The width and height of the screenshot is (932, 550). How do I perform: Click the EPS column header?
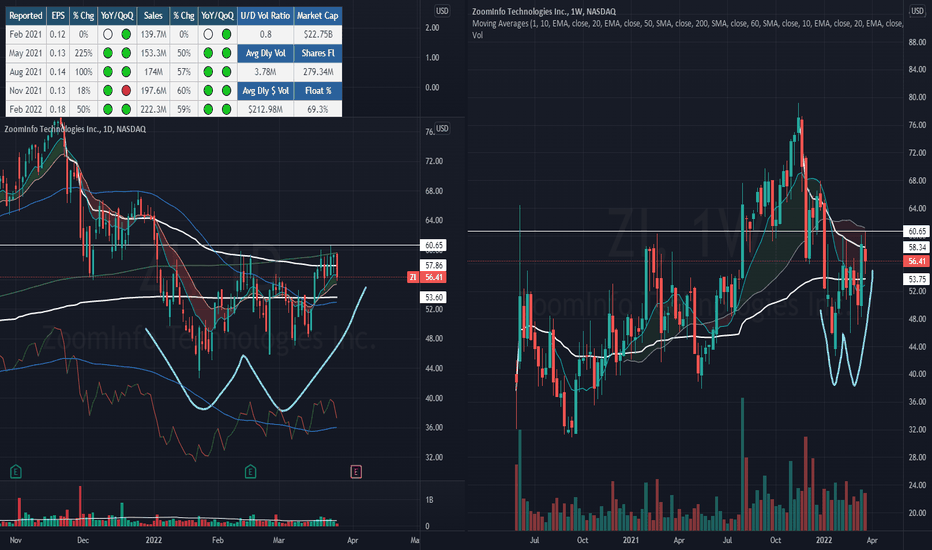point(58,15)
